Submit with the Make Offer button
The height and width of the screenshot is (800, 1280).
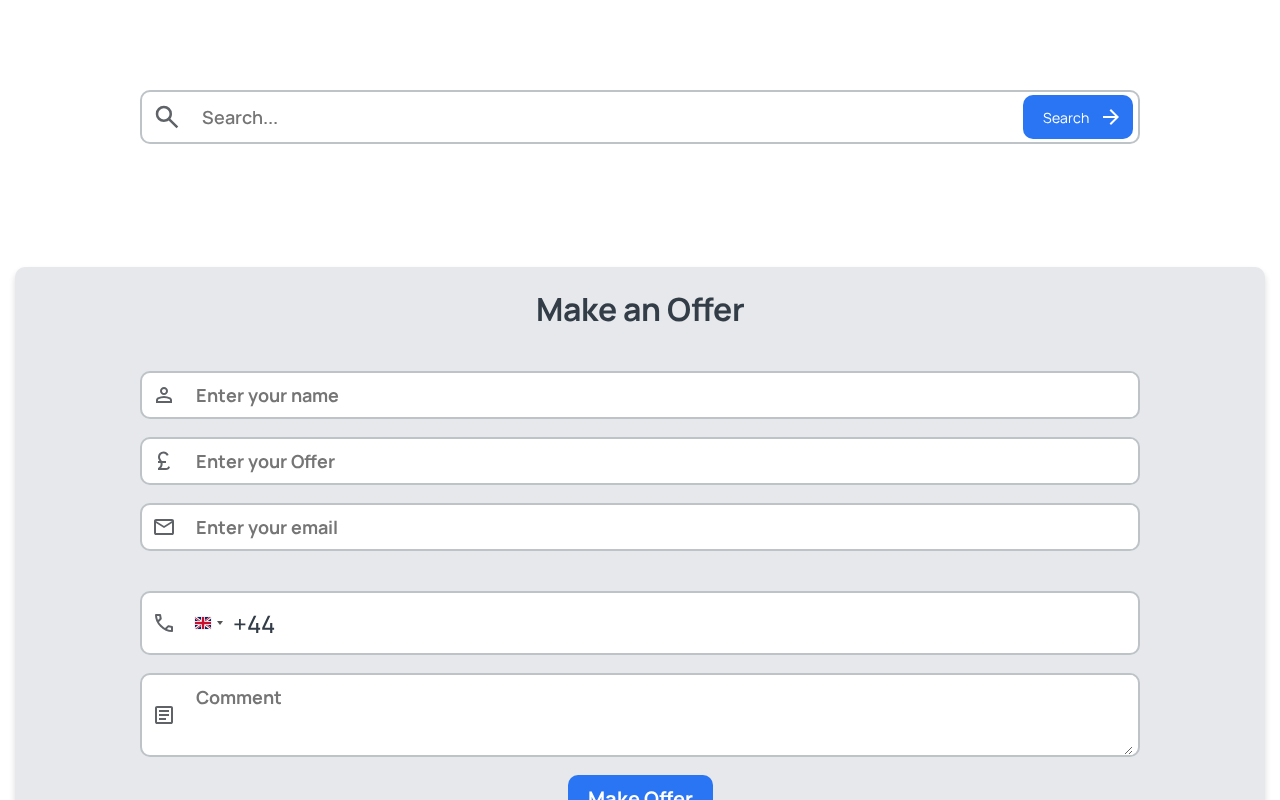[640, 788]
